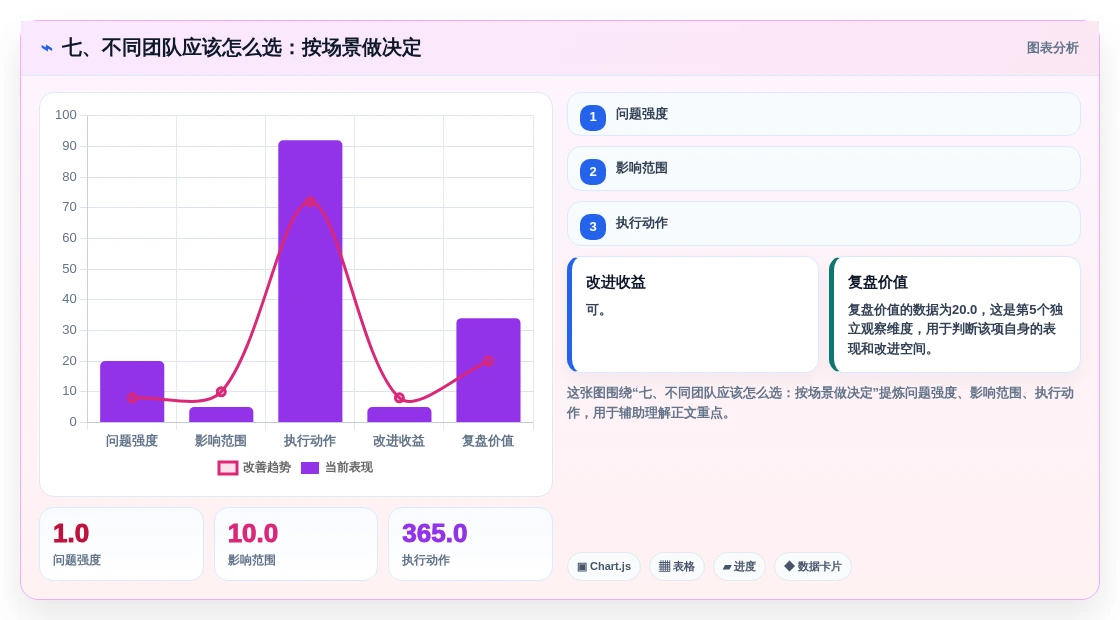Click the Chart.js tag chip
Viewport: 1120px width, 620px height.
coord(604,566)
